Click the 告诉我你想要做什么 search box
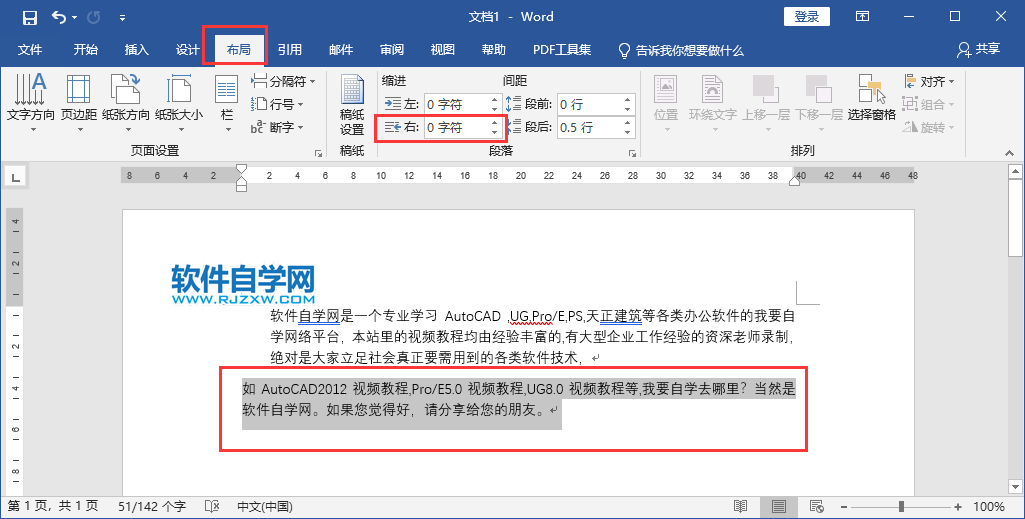Image resolution: width=1025 pixels, height=519 pixels. 681,50
